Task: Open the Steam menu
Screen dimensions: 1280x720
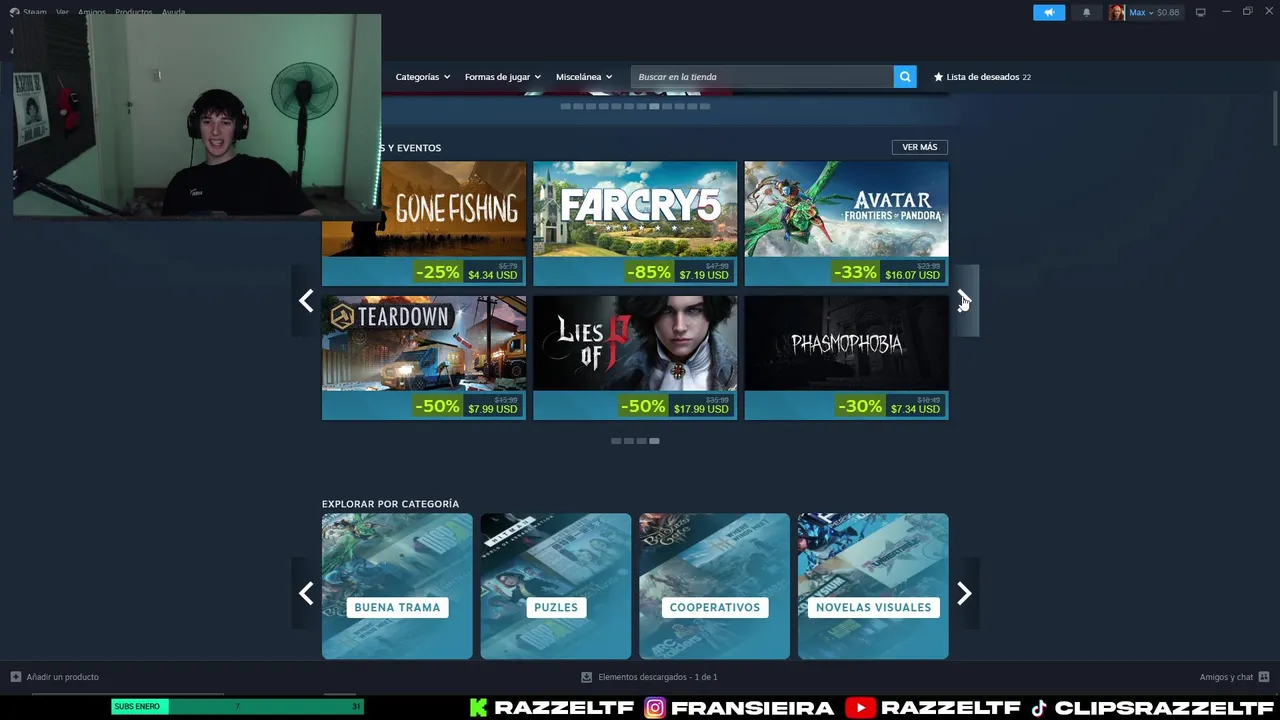Action: click(x=35, y=12)
